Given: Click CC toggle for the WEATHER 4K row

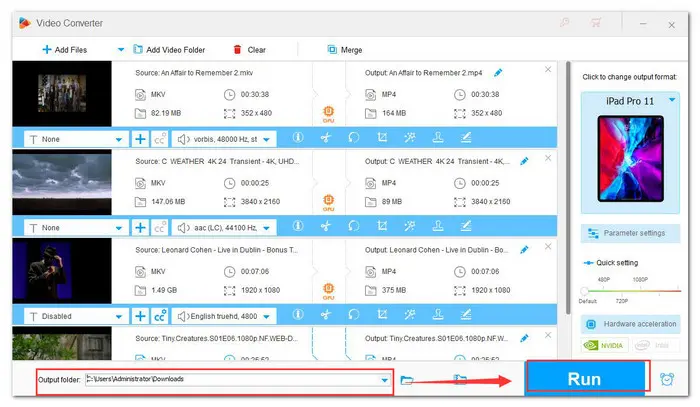Looking at the screenshot, I should (160, 228).
